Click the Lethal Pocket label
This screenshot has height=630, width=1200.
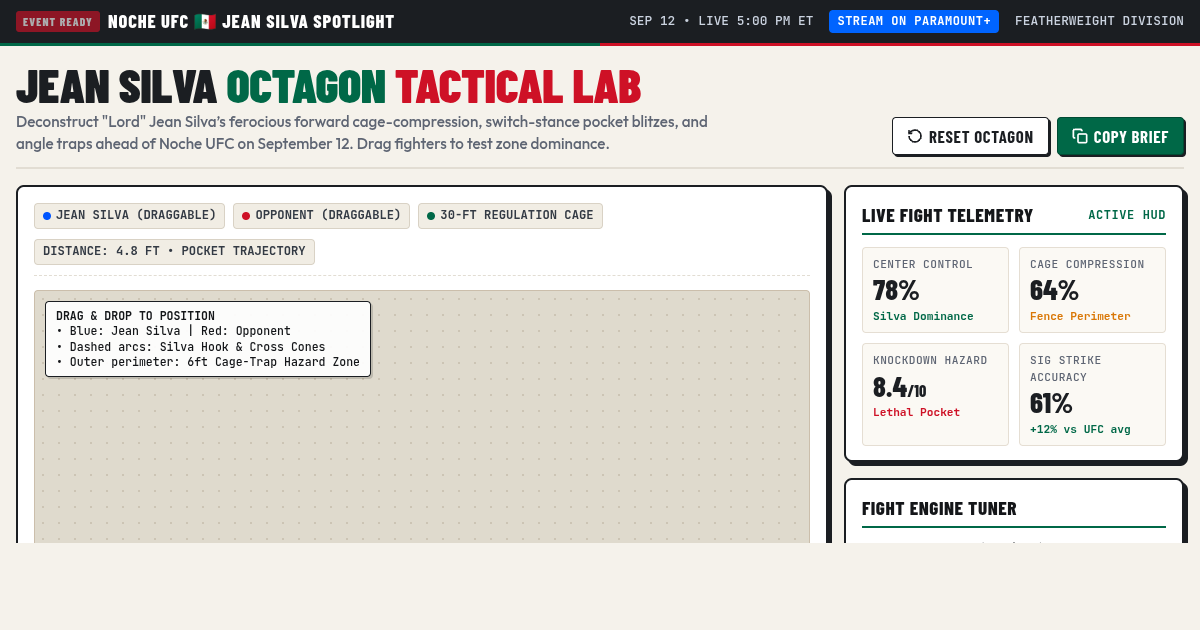tap(916, 412)
